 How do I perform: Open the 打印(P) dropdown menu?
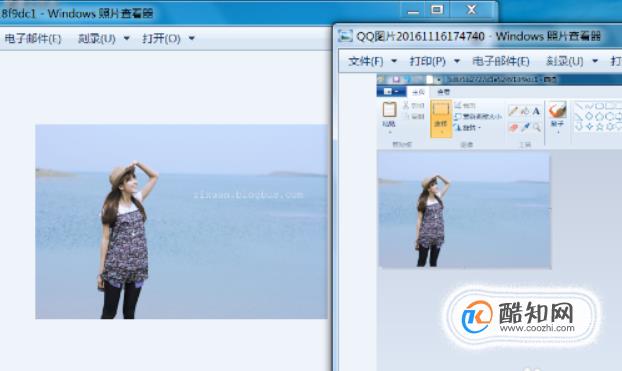click(x=434, y=62)
